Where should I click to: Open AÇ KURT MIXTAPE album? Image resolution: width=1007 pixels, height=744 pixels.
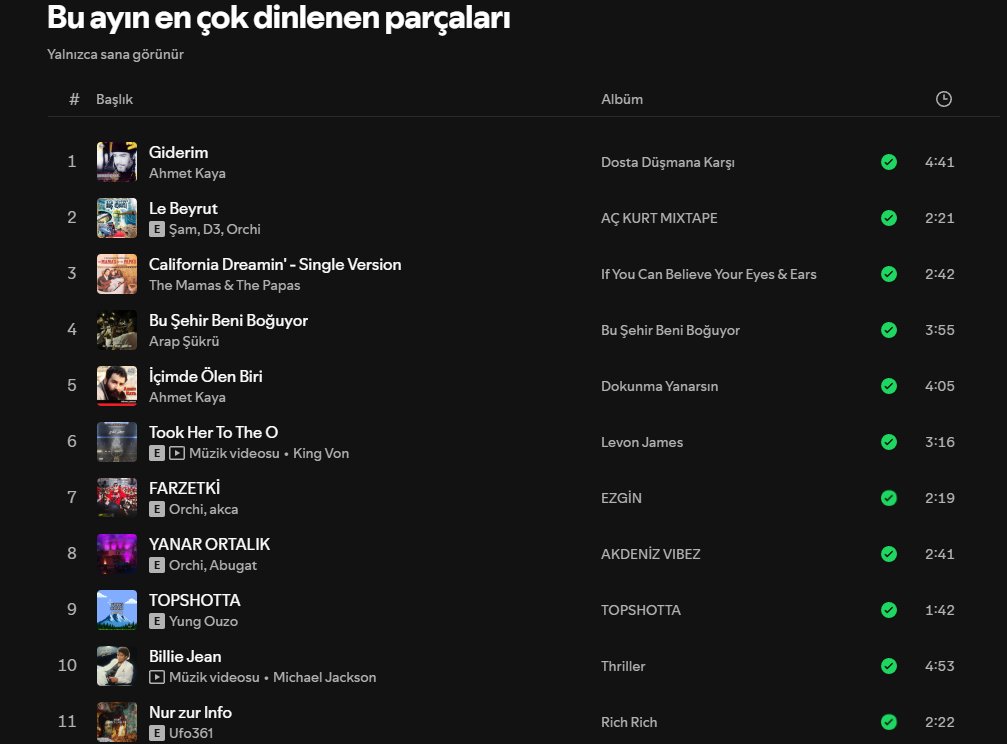pyautogui.click(x=659, y=218)
